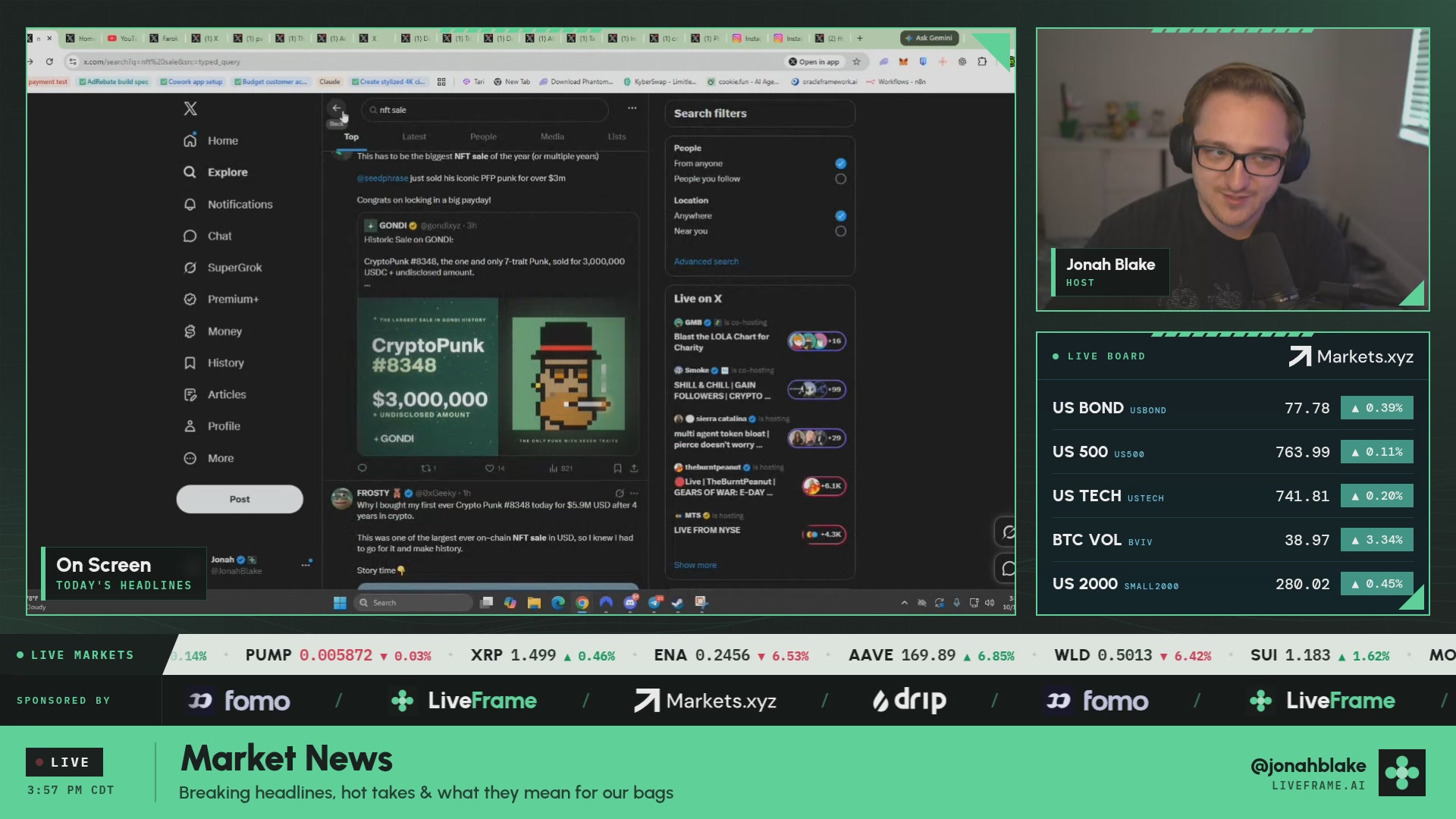Screen dimensions: 1456x819
Task: Open the browser extensions puzzle icon
Action: [x=982, y=61]
